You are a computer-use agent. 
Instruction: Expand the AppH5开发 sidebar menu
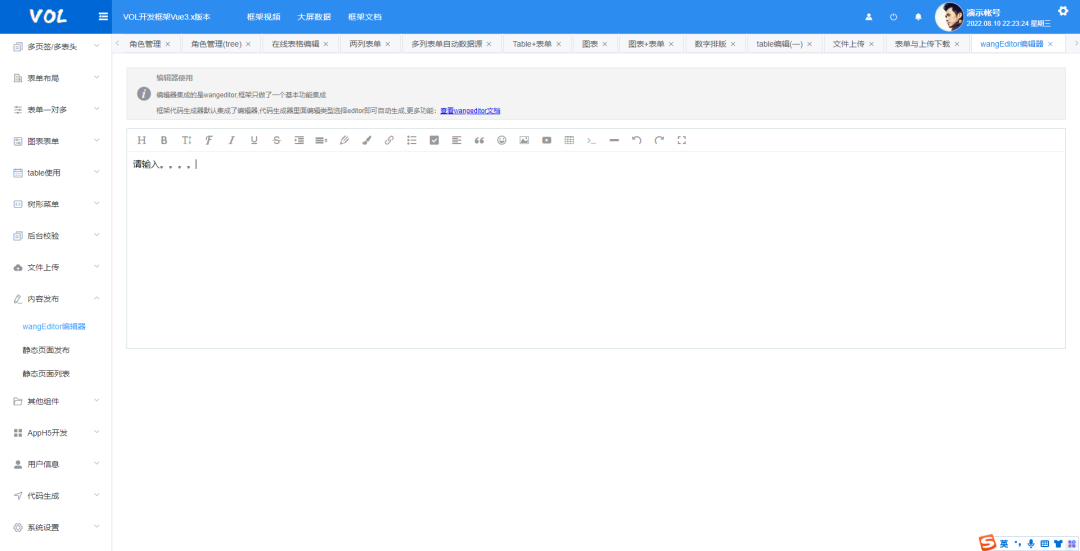tap(56, 433)
